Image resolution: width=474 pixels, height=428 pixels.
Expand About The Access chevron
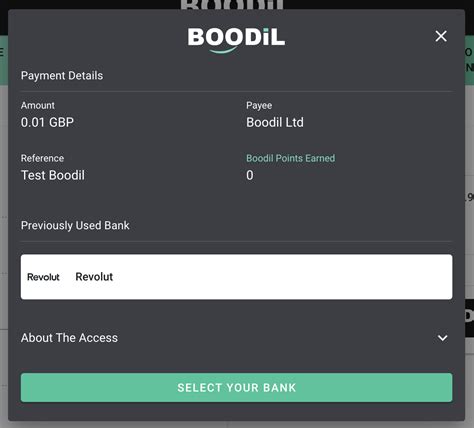tap(442, 338)
